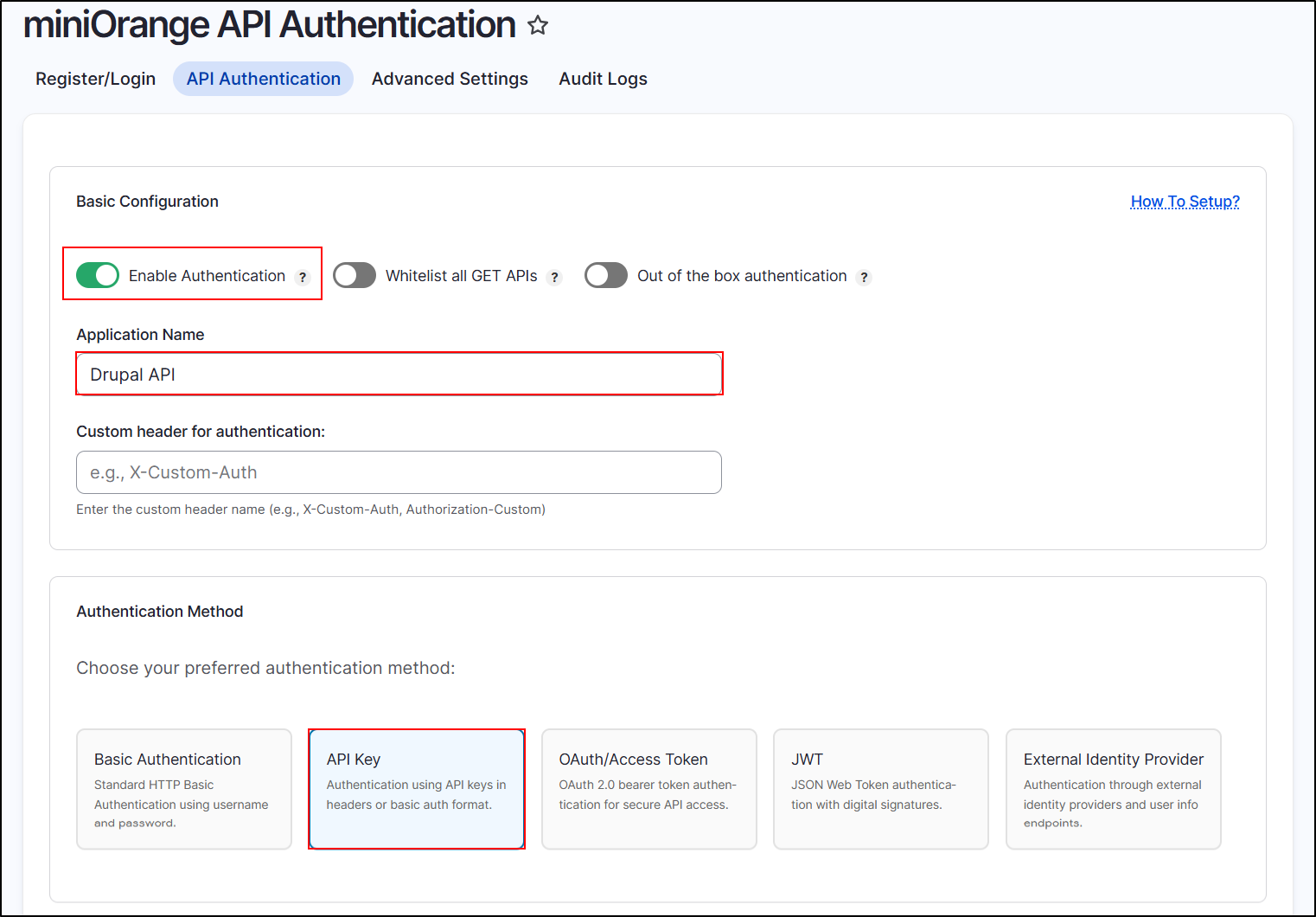The image size is (1316, 917).
Task: Switch to the API Authentication tab
Action: pos(263,79)
